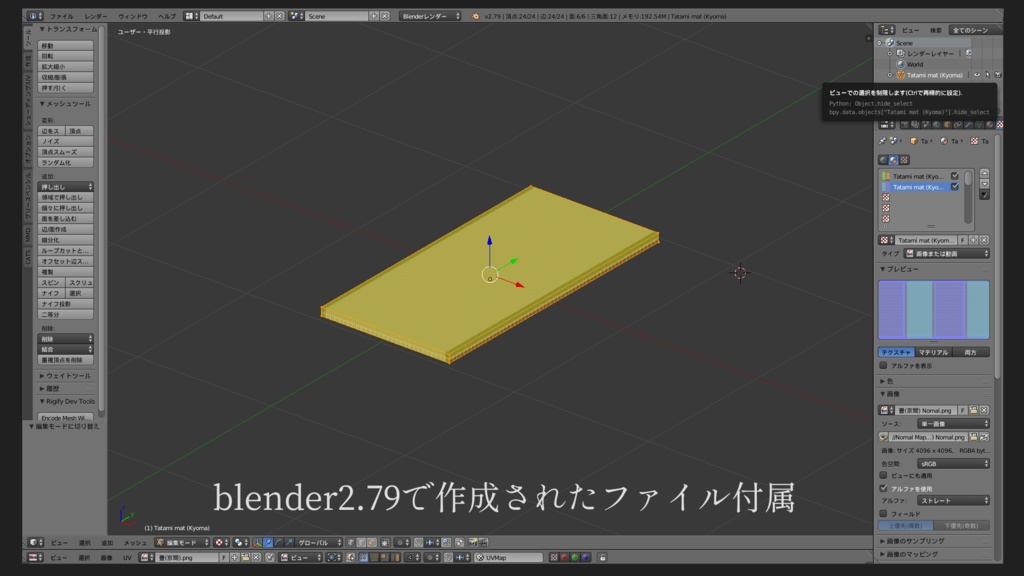The height and width of the screenshot is (576, 1024).
Task: Click the ナイフ投影 button
Action: pos(65,304)
